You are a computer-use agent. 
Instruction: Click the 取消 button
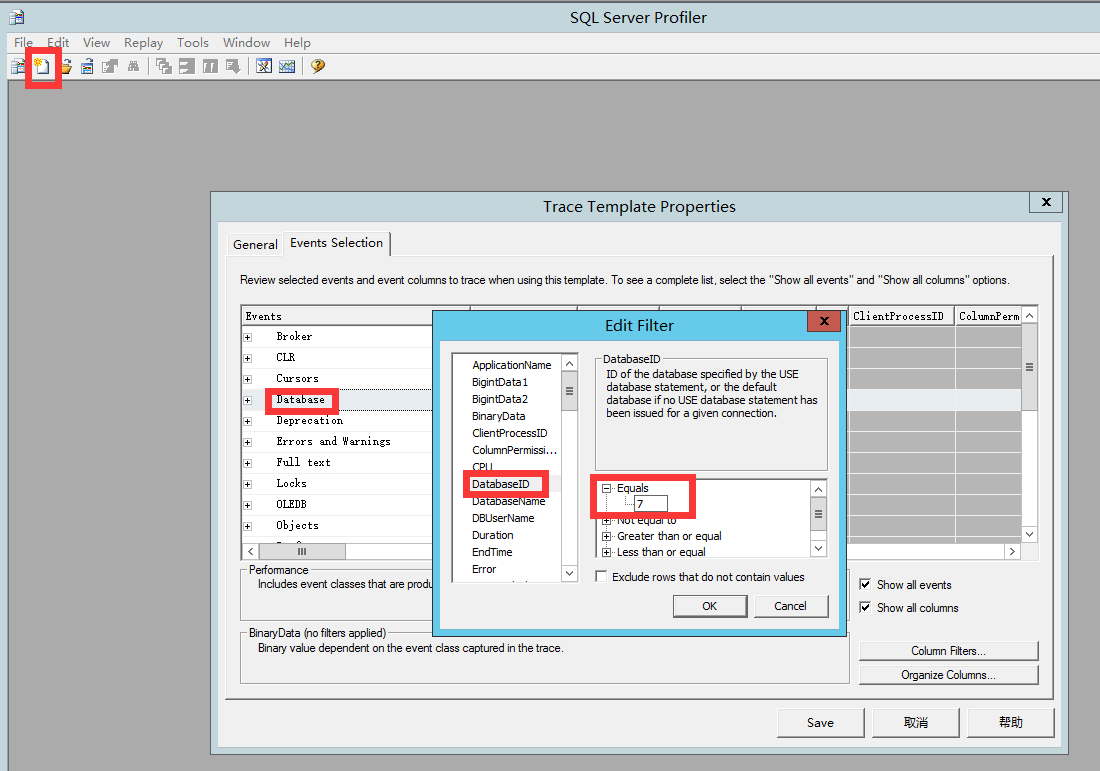(915, 723)
